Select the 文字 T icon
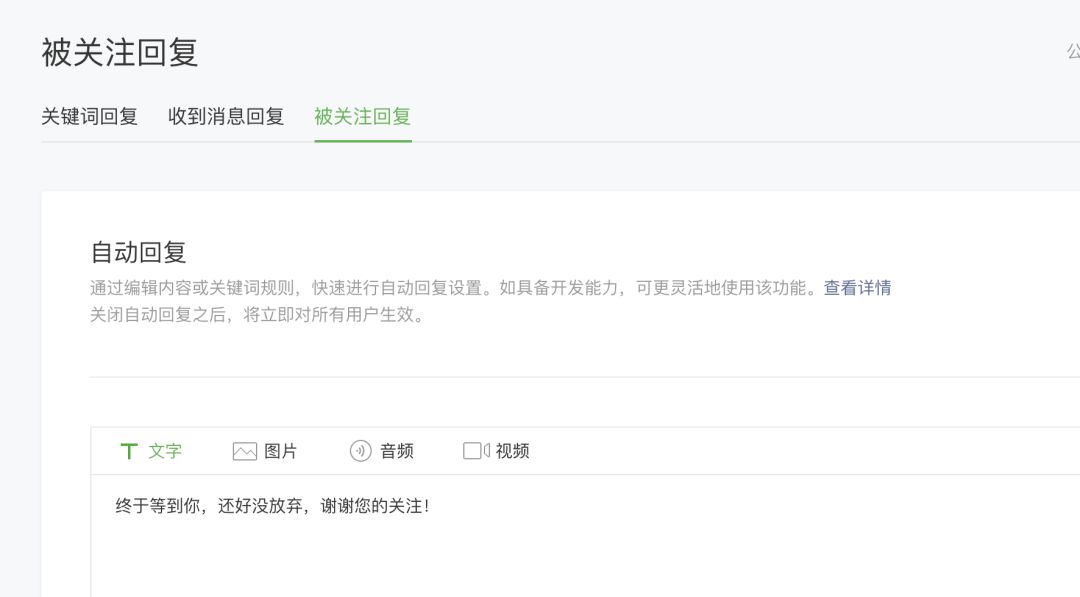 click(x=129, y=451)
